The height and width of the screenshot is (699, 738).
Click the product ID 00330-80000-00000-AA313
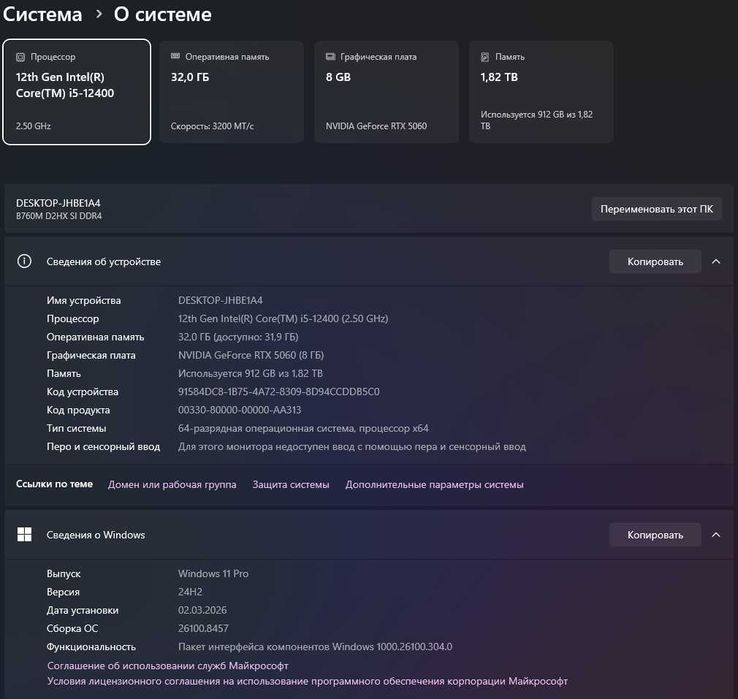240,410
